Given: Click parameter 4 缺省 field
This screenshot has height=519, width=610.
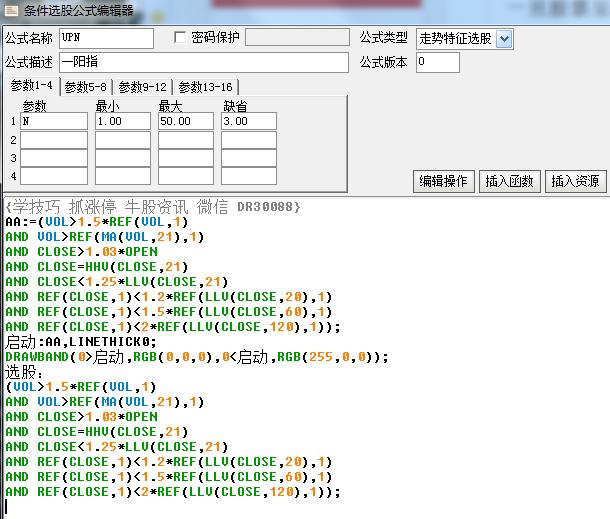Looking at the screenshot, I should [x=249, y=176].
